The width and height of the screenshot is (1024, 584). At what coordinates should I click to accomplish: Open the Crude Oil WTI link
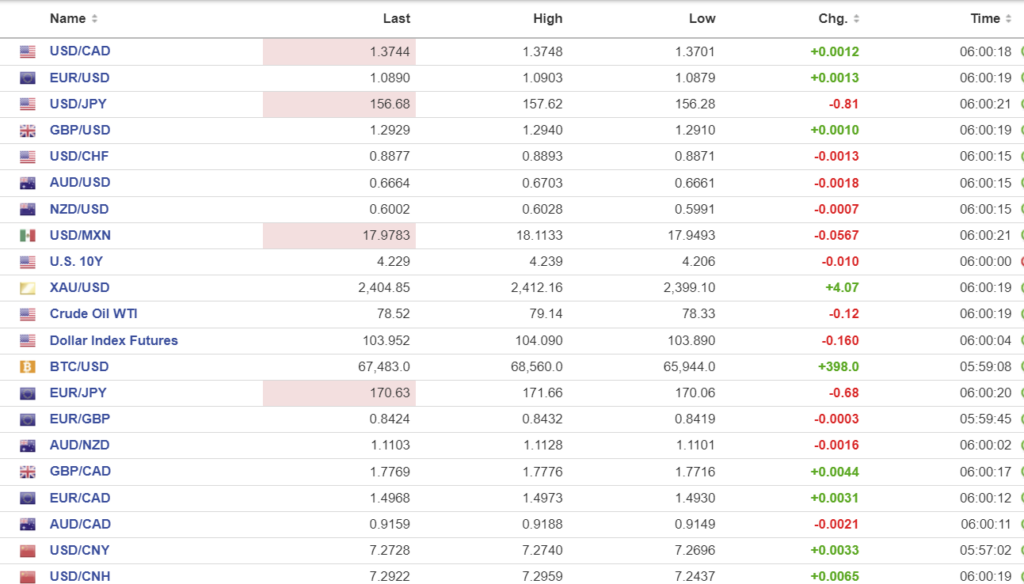tap(94, 314)
